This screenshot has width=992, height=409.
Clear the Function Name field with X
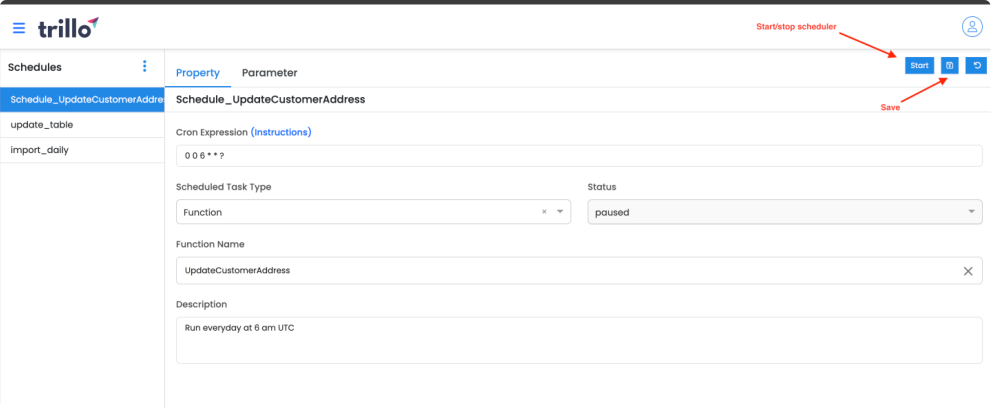968,271
